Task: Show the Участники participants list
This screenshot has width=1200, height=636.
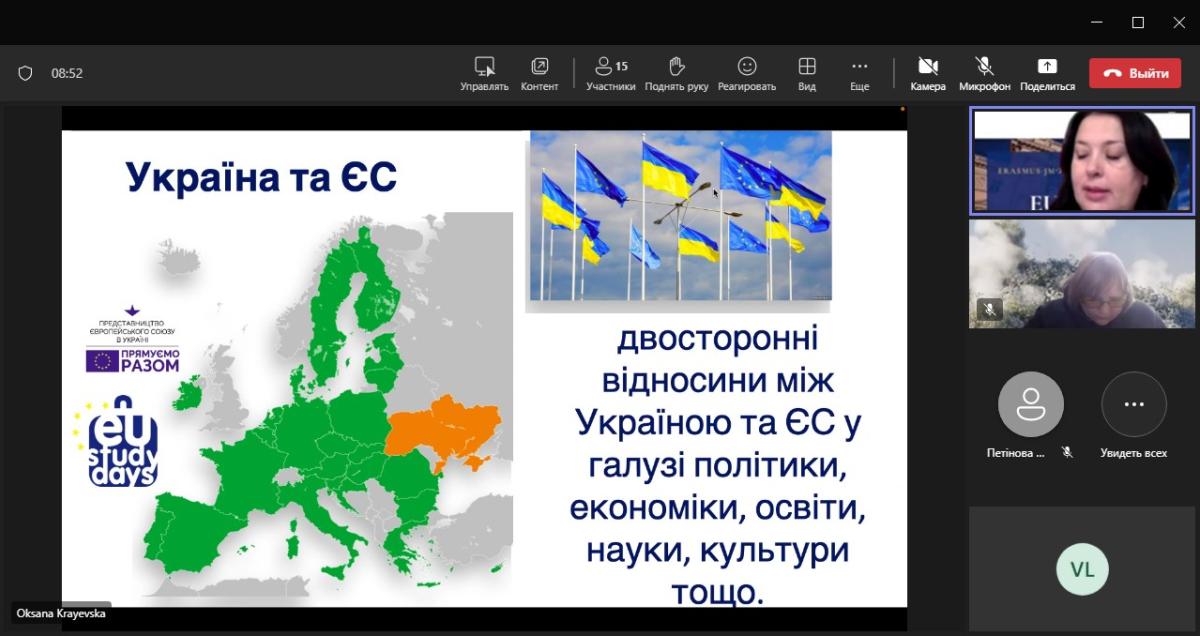Action: (610, 74)
